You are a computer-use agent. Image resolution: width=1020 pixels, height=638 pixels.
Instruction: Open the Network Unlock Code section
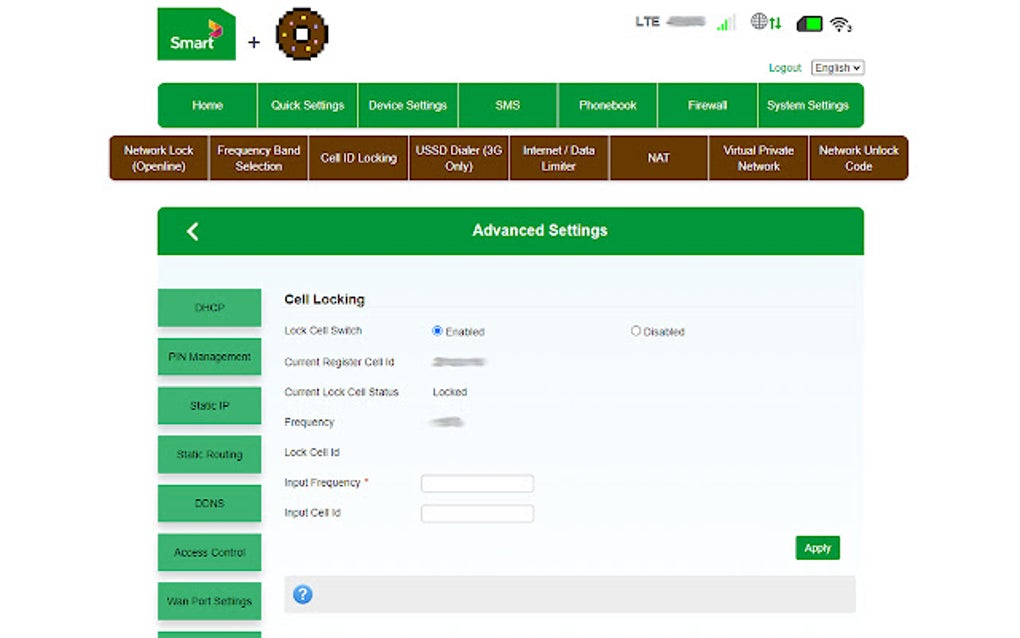click(858, 157)
